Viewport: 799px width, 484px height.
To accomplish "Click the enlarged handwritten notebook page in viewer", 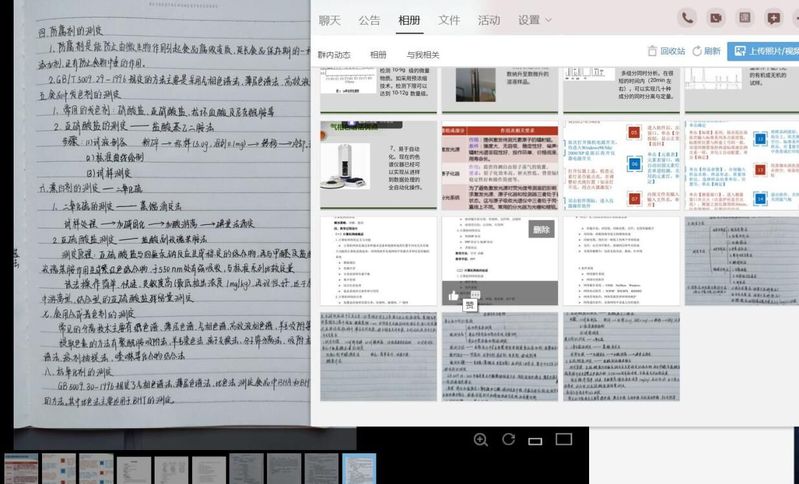I will [162, 214].
